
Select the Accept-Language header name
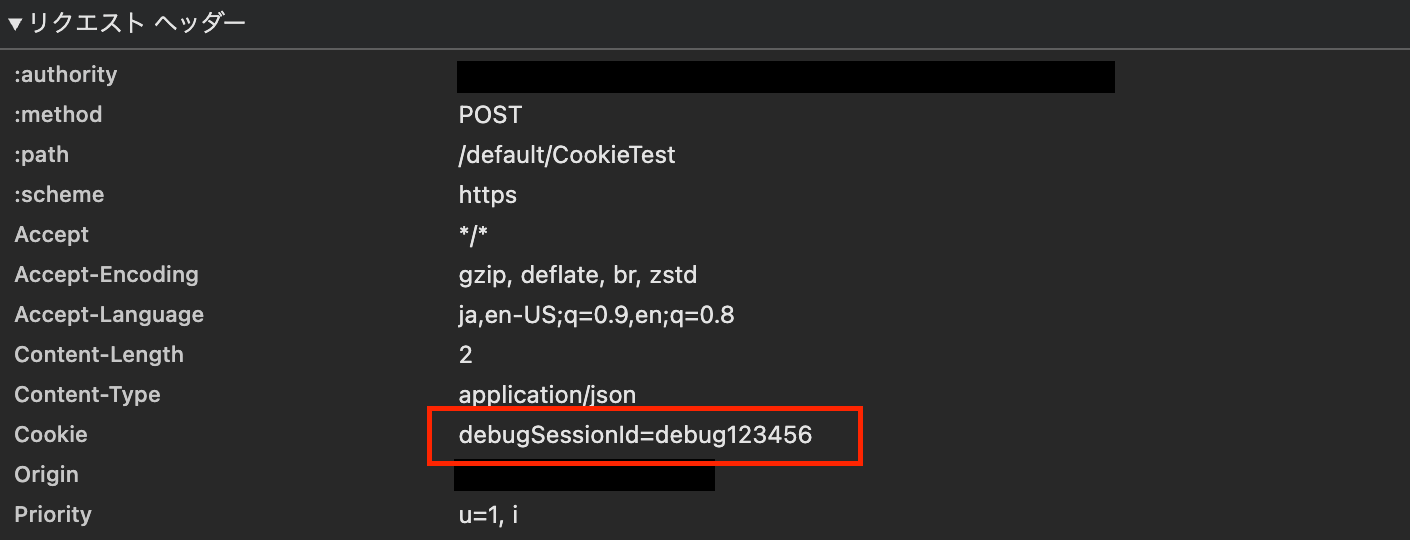click(x=109, y=315)
